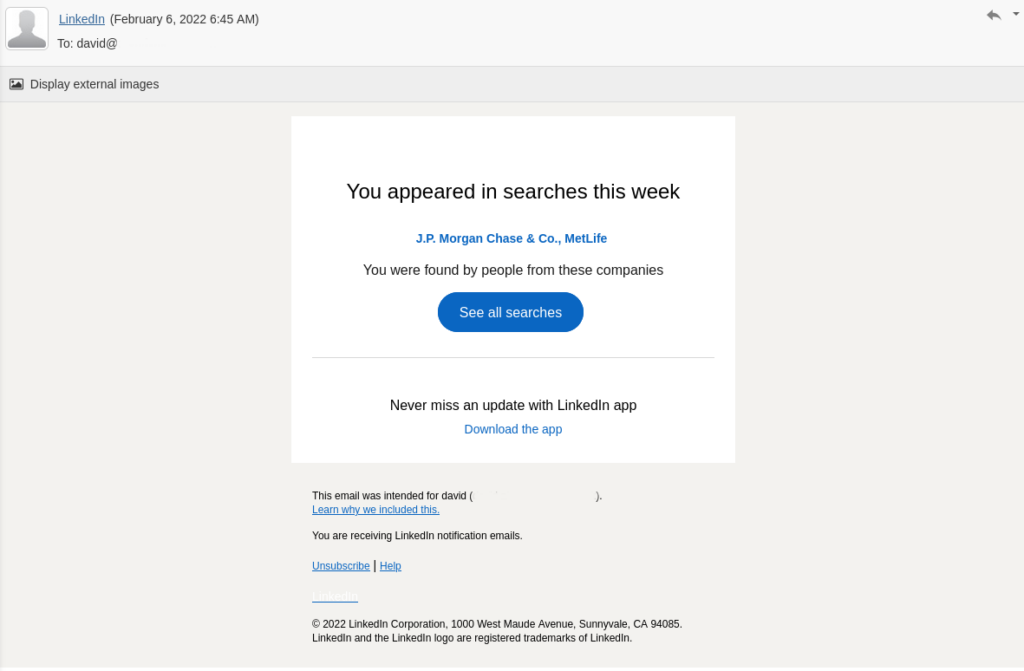Follow the "Download the app" link
Image resolution: width=1024 pixels, height=671 pixels.
pyautogui.click(x=513, y=429)
